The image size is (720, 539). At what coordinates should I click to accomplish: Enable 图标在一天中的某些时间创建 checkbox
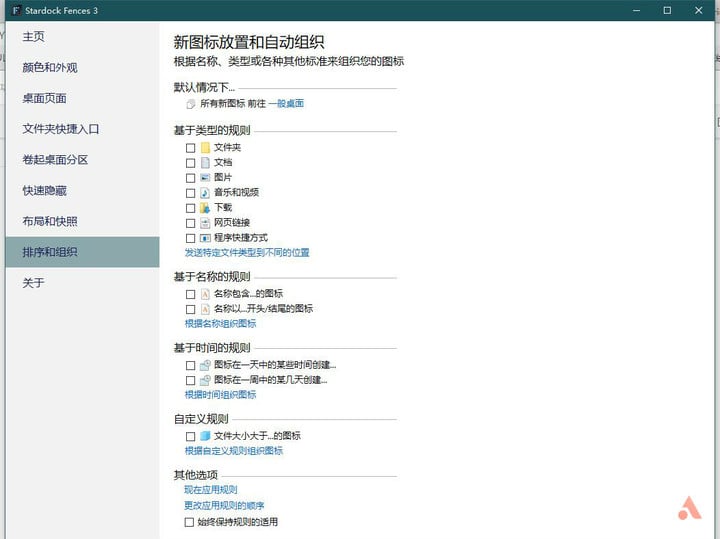[x=191, y=365]
